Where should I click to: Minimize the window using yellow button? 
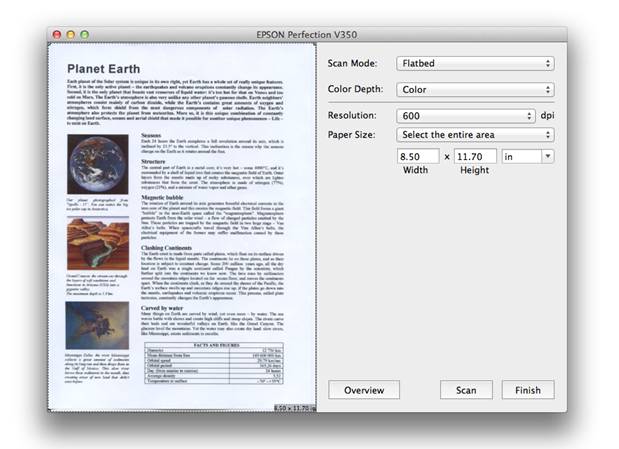point(71,34)
